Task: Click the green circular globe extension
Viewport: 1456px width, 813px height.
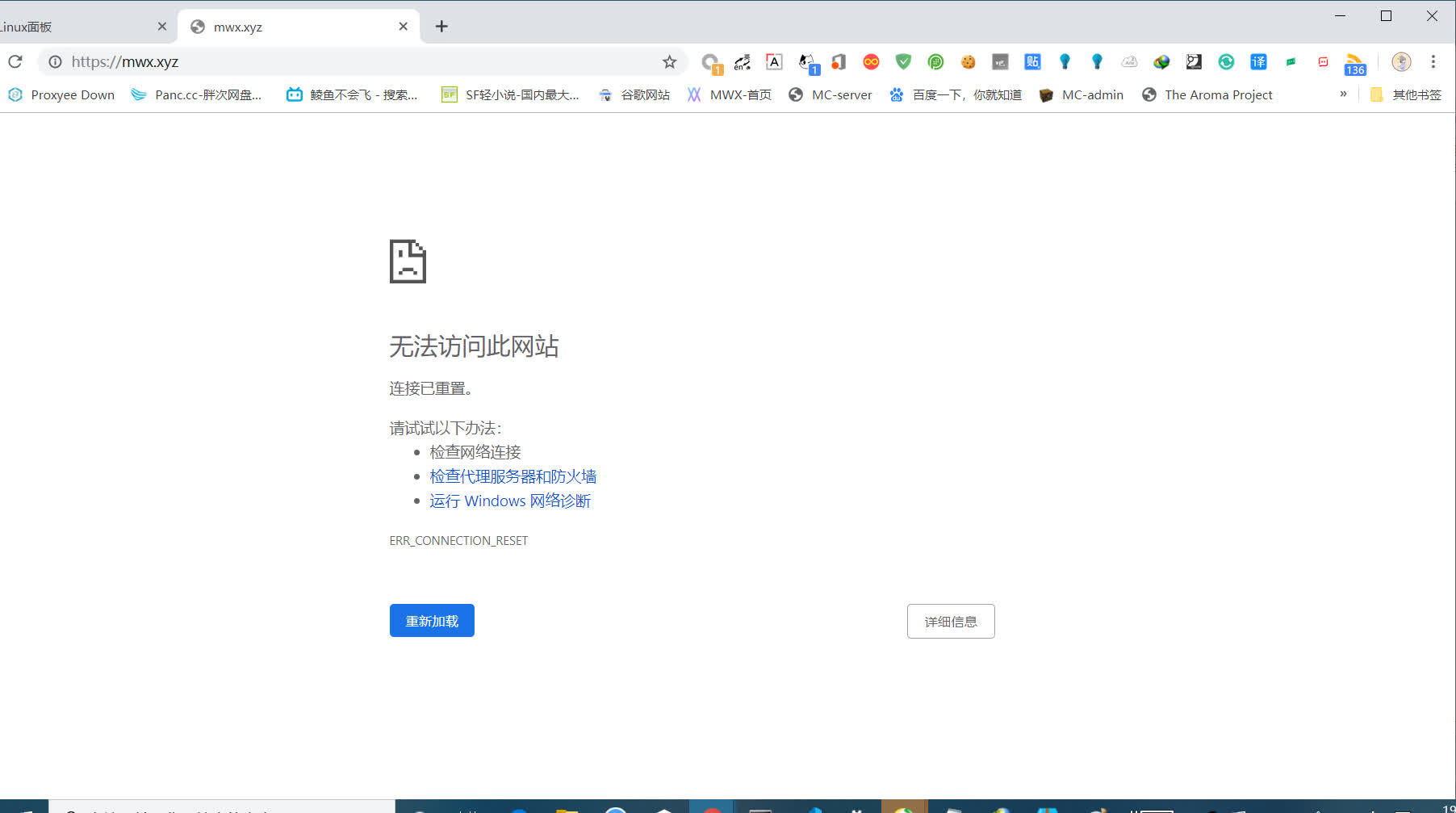Action: pyautogui.click(x=935, y=61)
